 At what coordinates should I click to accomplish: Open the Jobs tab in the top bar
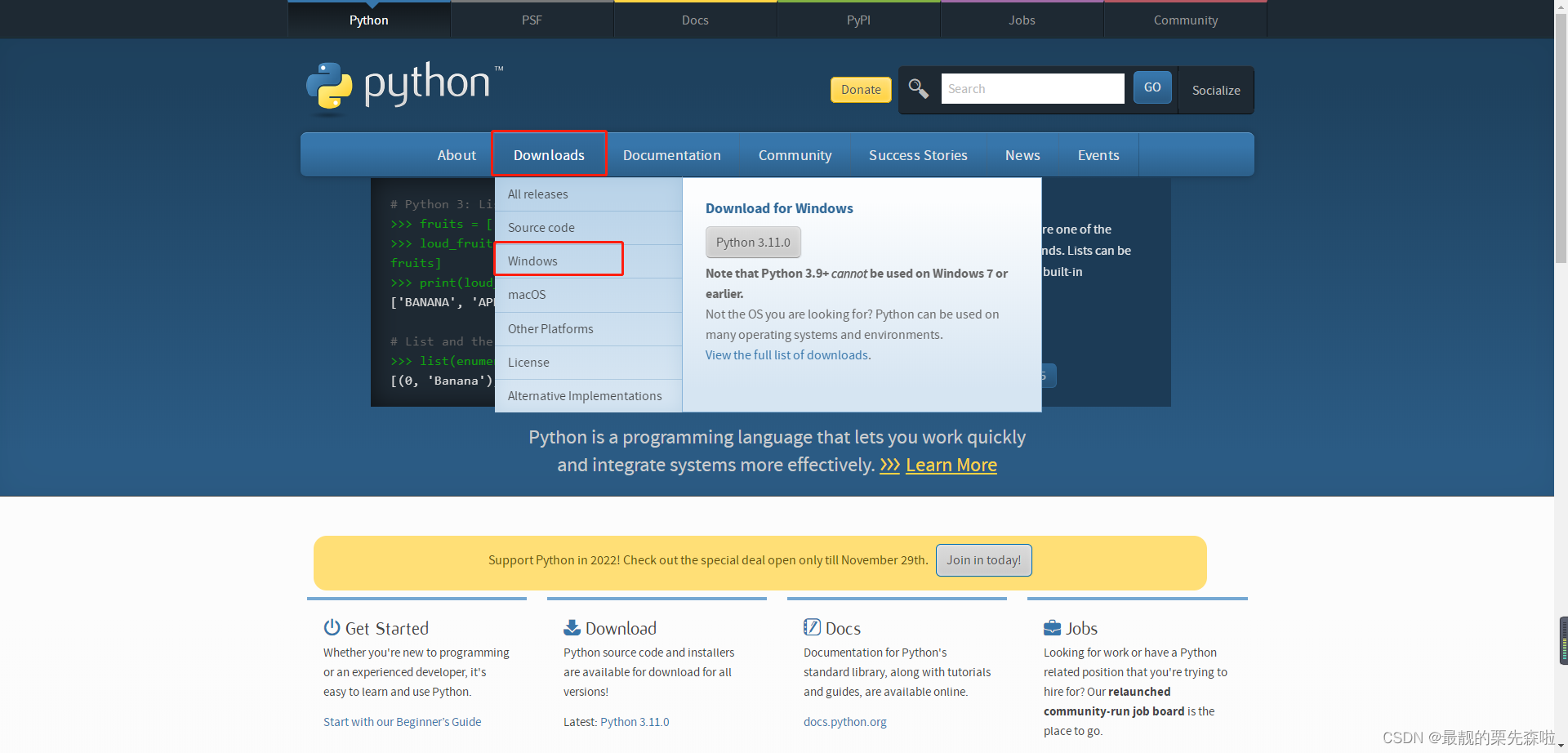tap(1022, 20)
